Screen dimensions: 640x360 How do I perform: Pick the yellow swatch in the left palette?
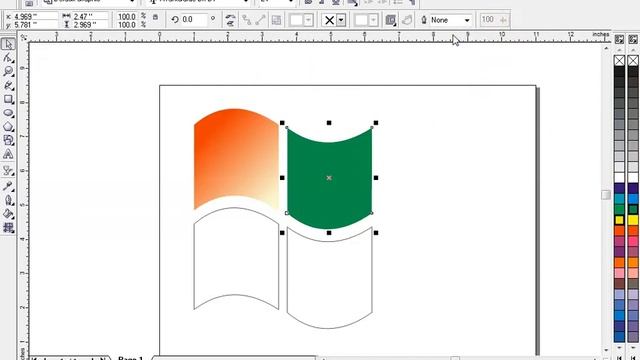[619, 220]
